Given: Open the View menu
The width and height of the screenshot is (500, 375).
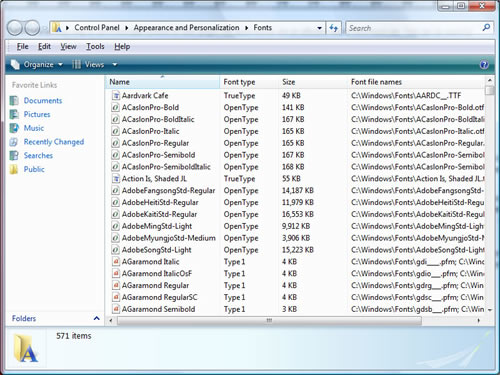Looking at the screenshot, I should click(68, 47).
